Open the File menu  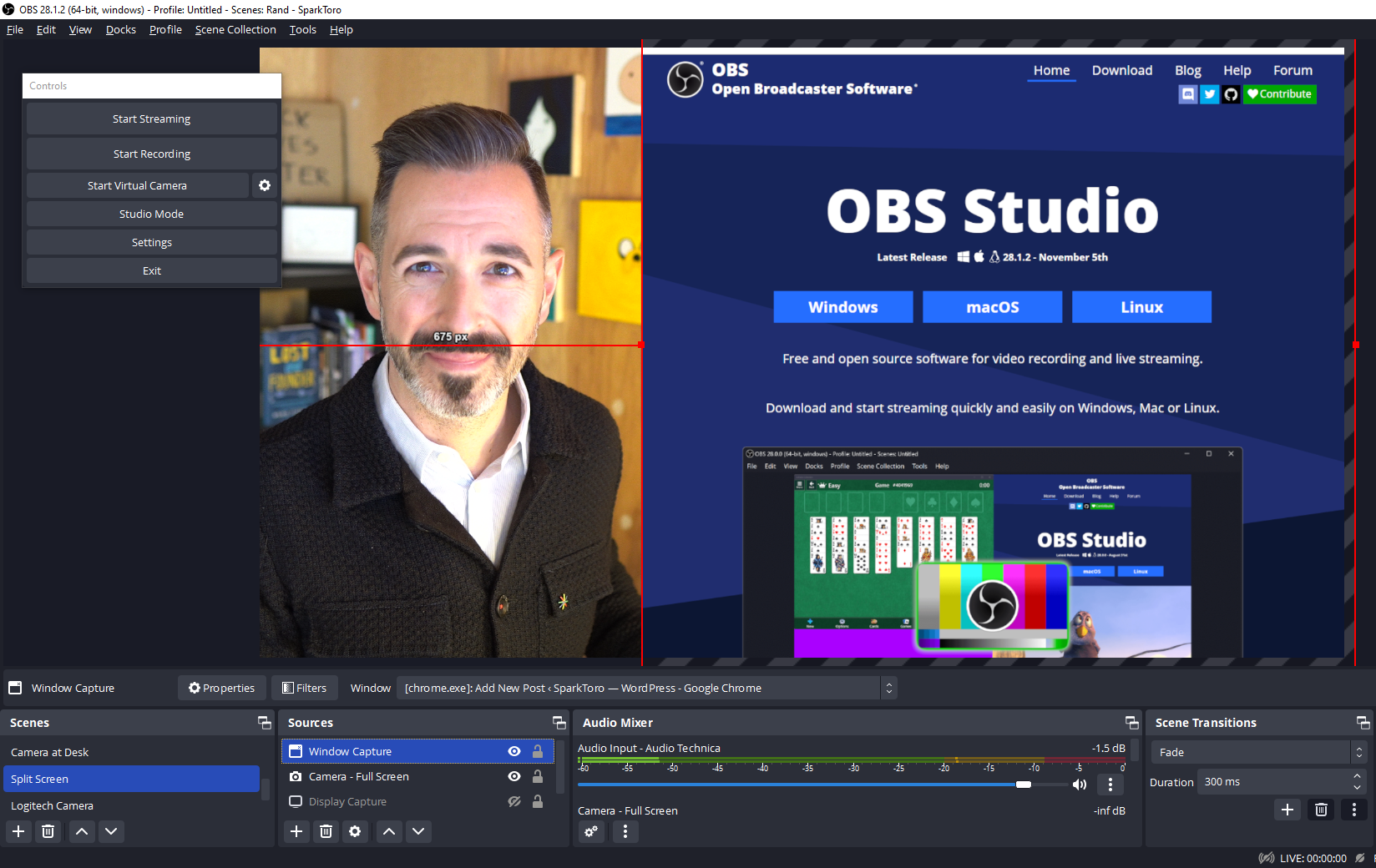pos(15,29)
